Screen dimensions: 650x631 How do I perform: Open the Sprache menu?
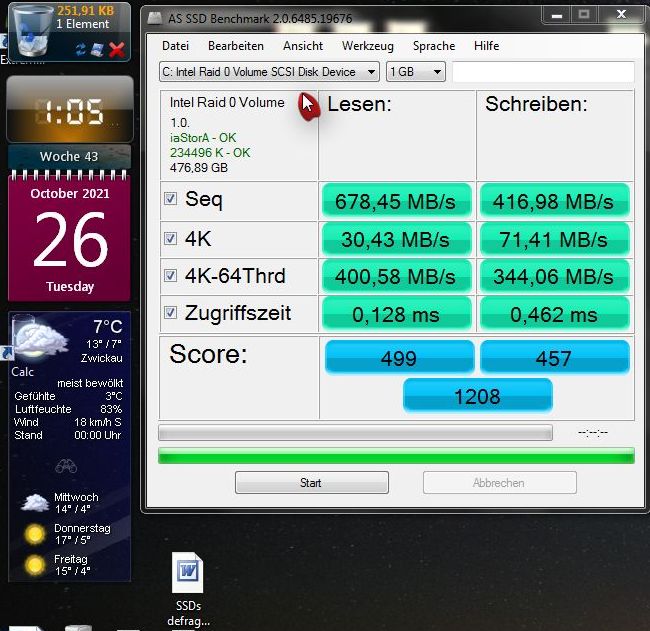point(433,46)
